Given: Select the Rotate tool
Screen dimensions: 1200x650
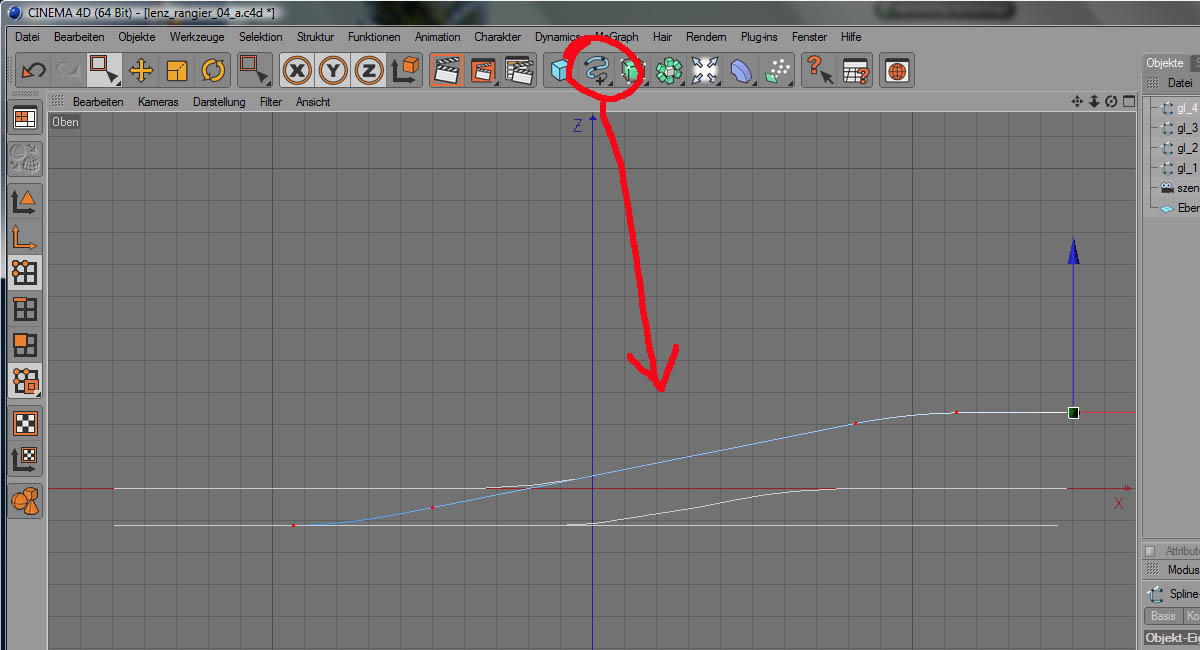Looking at the screenshot, I should coord(213,71).
